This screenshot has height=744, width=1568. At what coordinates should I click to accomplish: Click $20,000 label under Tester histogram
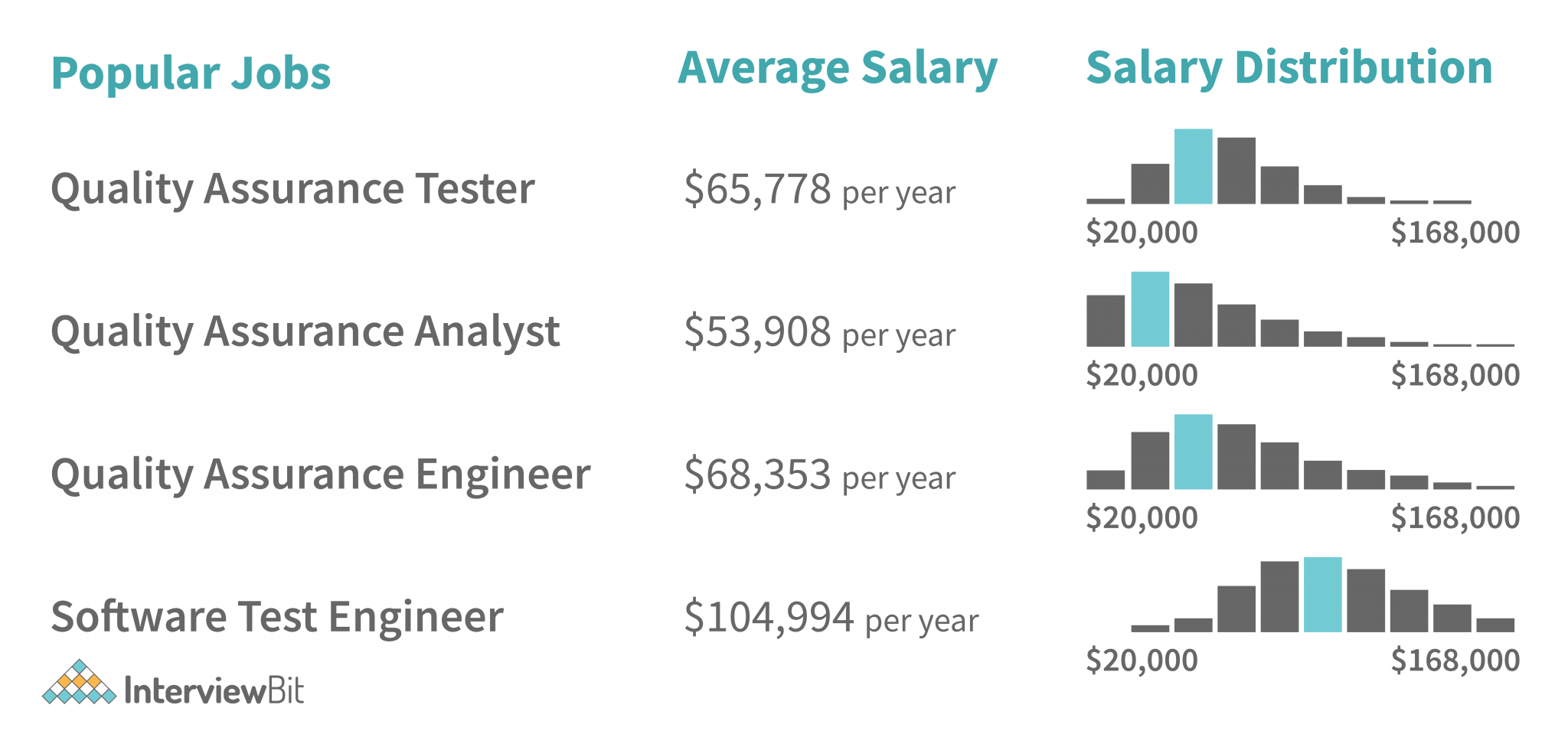coord(1142,233)
